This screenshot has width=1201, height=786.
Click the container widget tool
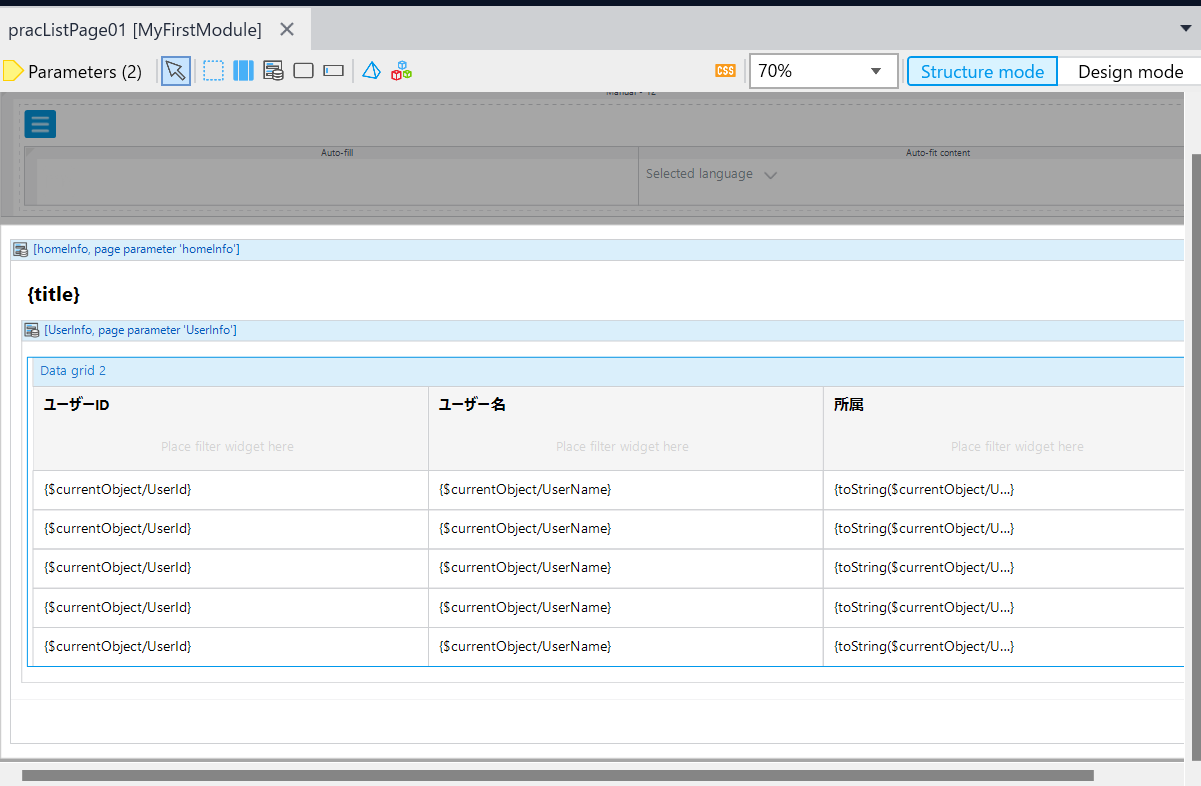point(302,70)
